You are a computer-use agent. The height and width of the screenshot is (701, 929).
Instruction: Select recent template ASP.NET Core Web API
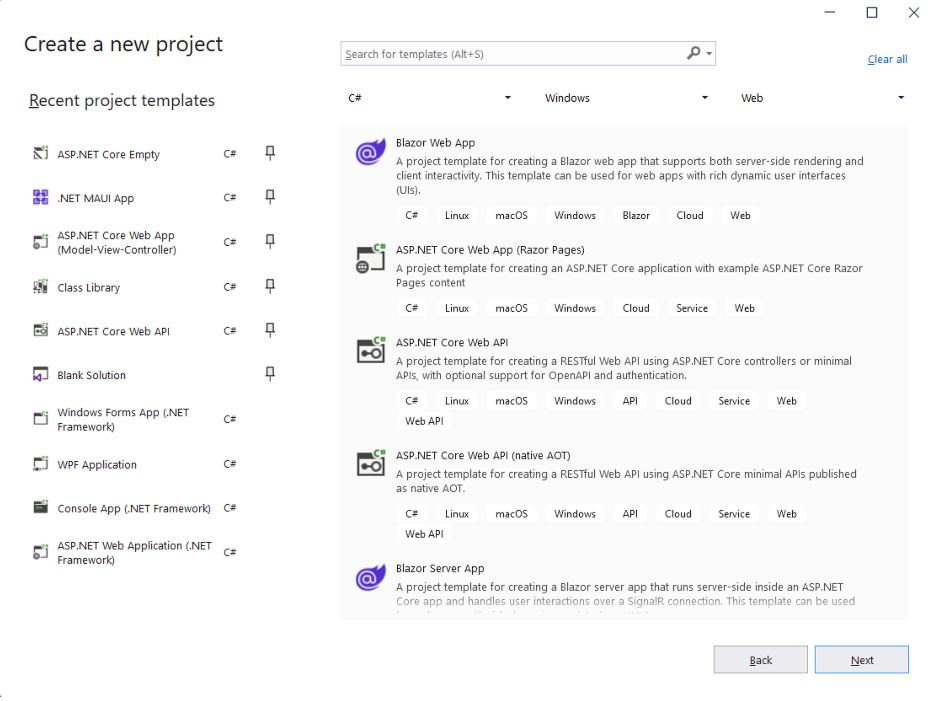pyautogui.click(x=113, y=331)
